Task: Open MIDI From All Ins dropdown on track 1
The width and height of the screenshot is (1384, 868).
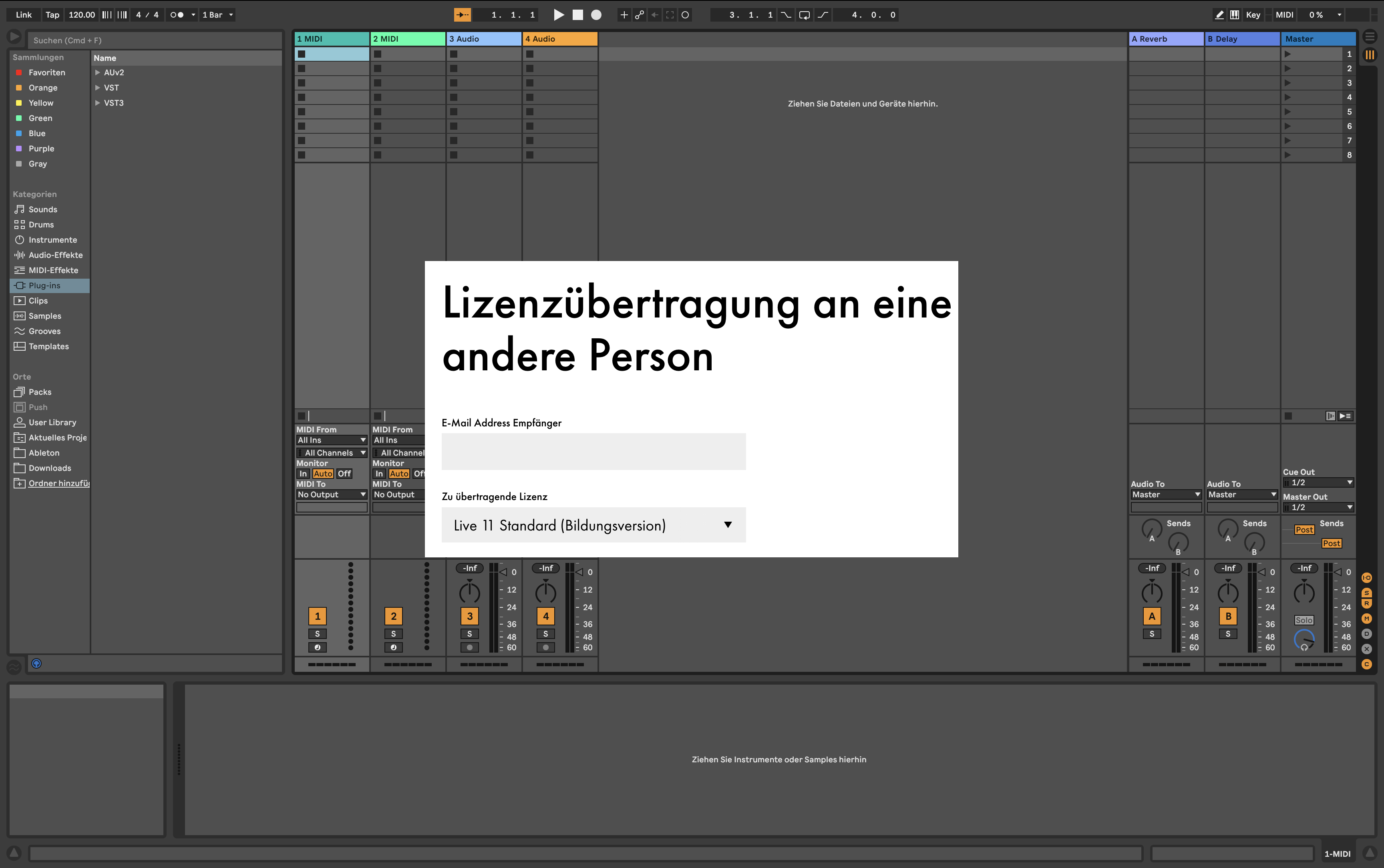Action: [x=332, y=440]
